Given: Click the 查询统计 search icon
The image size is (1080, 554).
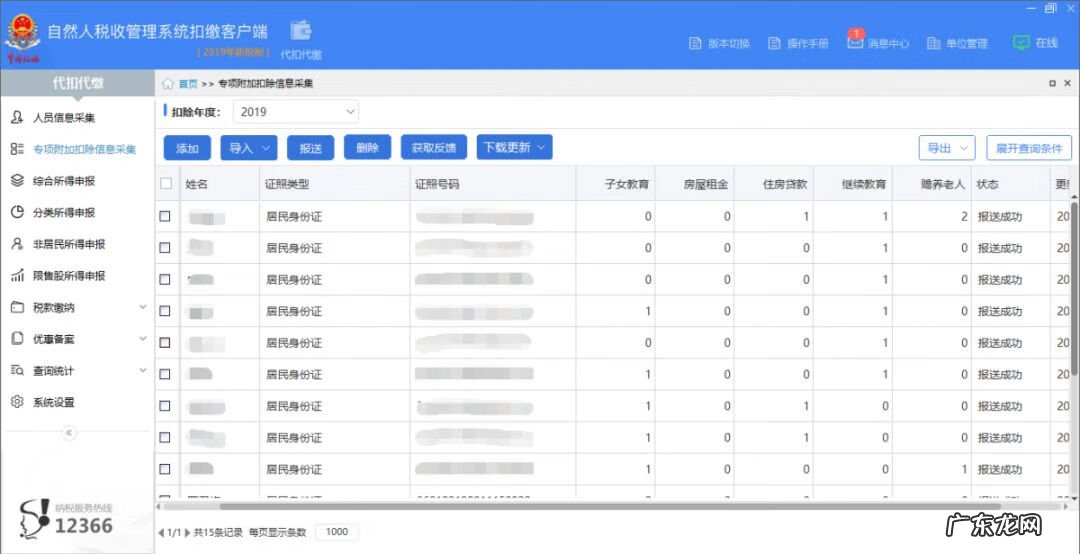Looking at the screenshot, I should (x=17, y=371).
